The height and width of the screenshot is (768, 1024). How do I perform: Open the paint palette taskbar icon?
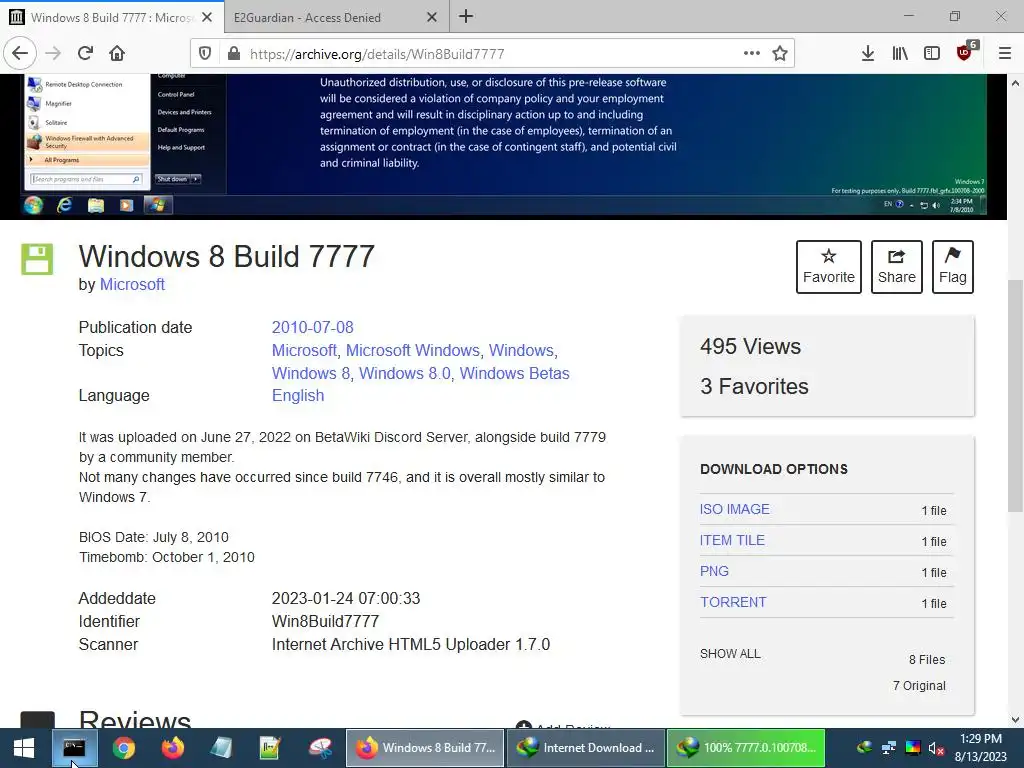point(320,748)
